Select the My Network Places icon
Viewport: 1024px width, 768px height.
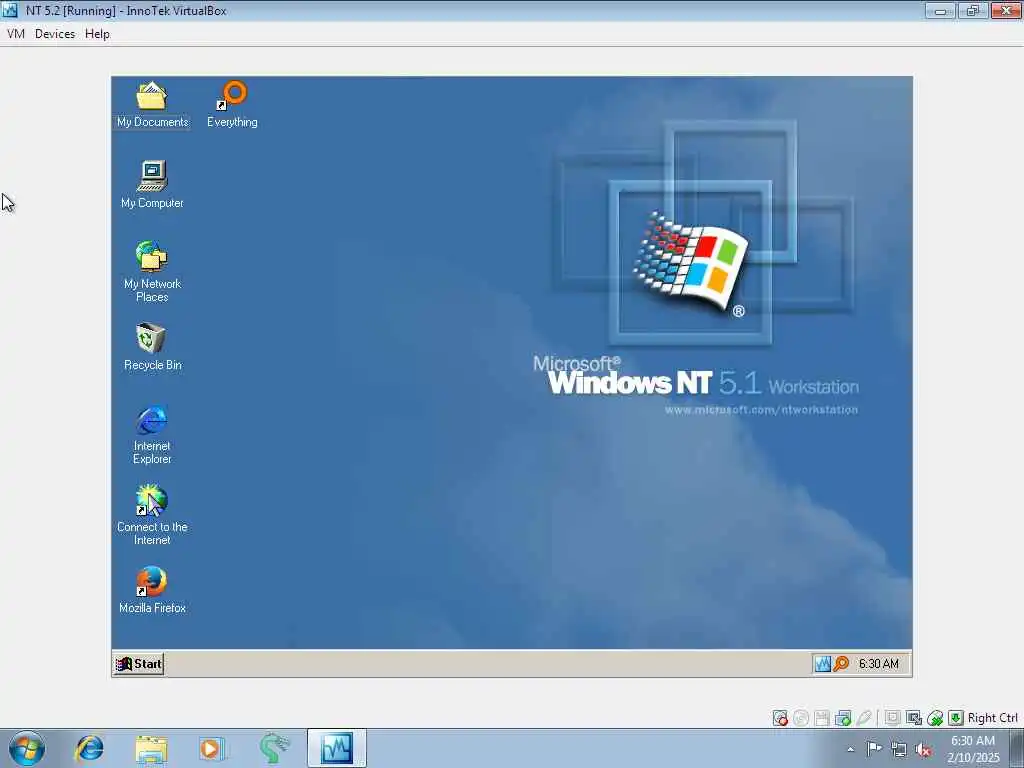point(152,272)
